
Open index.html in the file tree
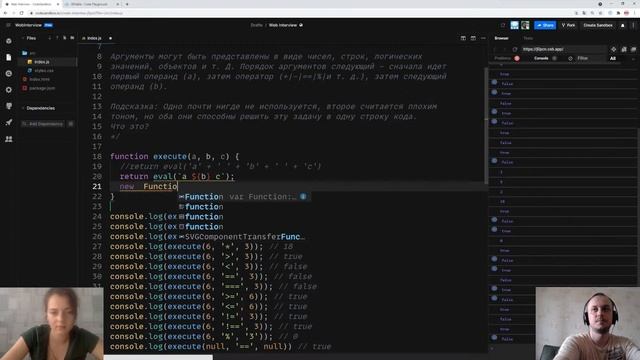(40, 79)
